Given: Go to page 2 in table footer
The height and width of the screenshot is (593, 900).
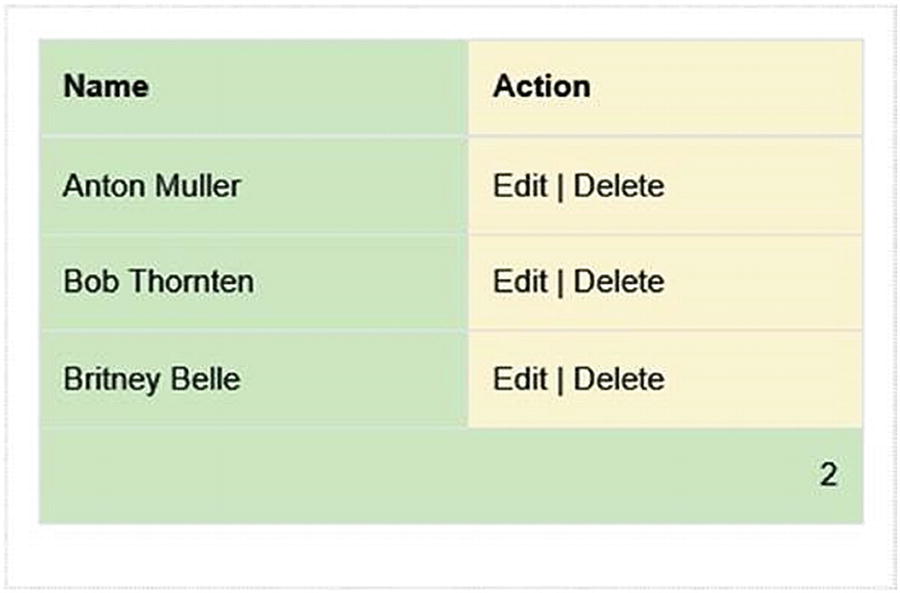Looking at the screenshot, I should 828,475.
